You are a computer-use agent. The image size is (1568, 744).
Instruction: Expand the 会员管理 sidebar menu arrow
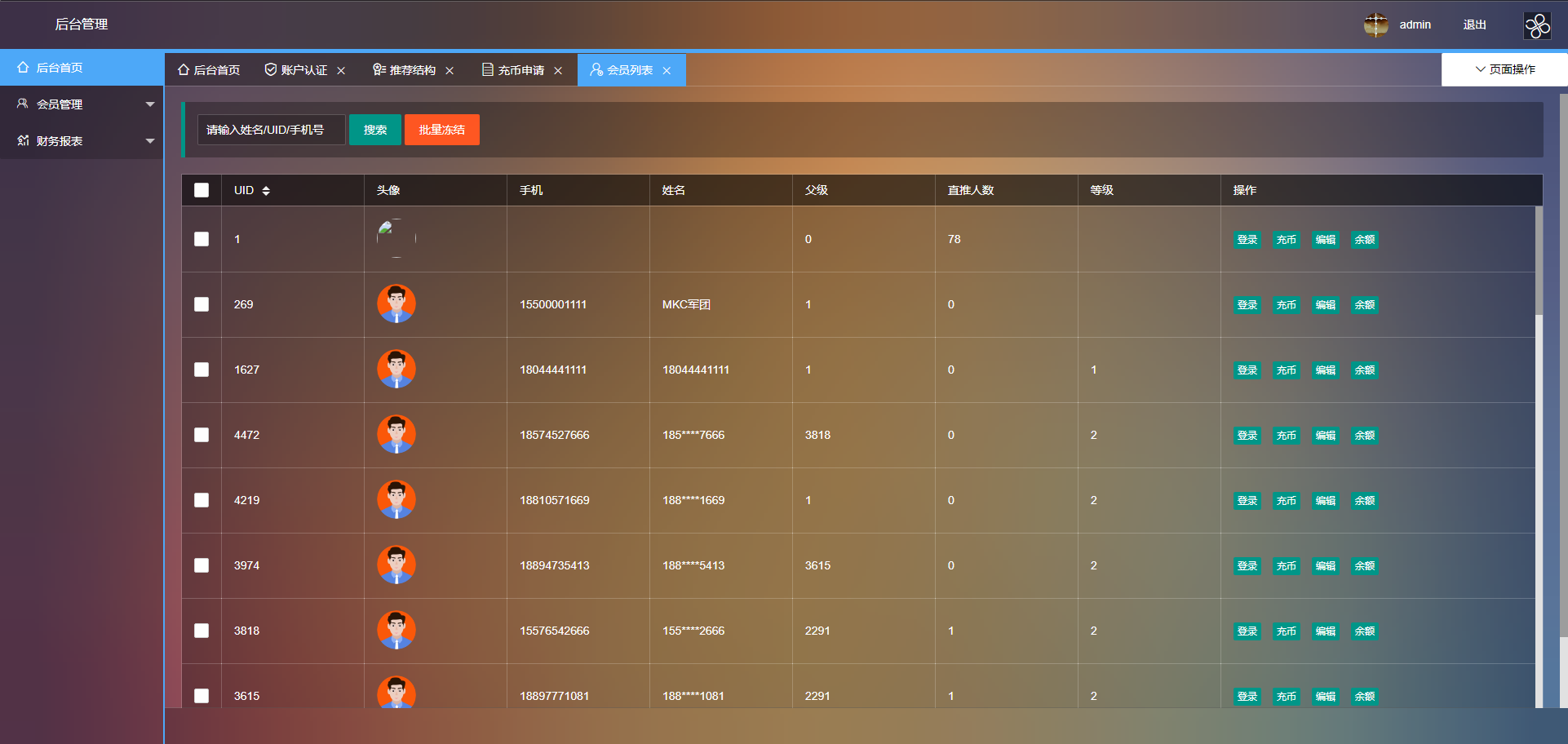[150, 104]
